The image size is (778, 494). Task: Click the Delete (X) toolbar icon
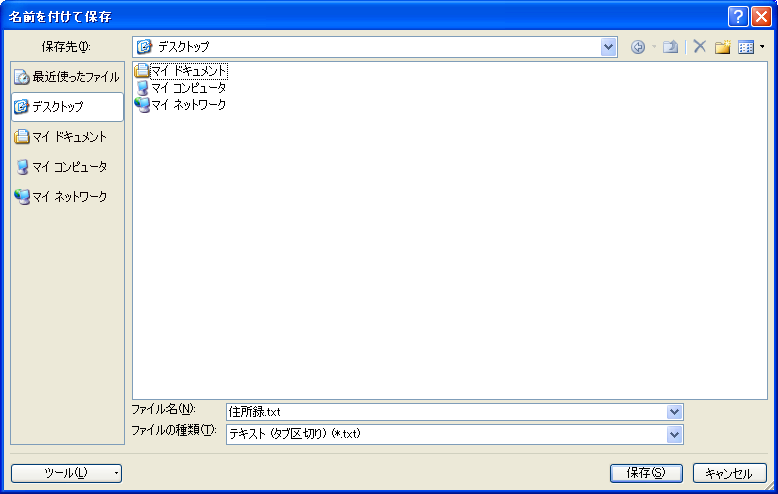point(700,47)
